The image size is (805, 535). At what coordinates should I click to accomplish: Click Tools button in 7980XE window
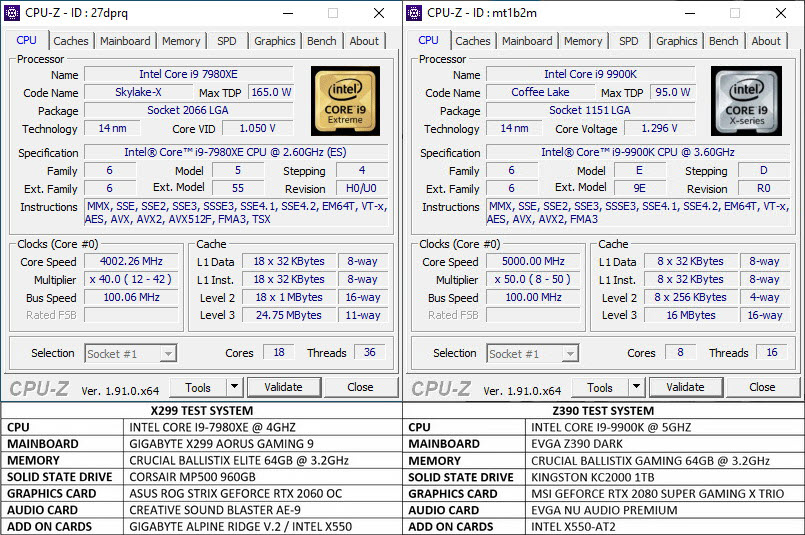[198, 387]
